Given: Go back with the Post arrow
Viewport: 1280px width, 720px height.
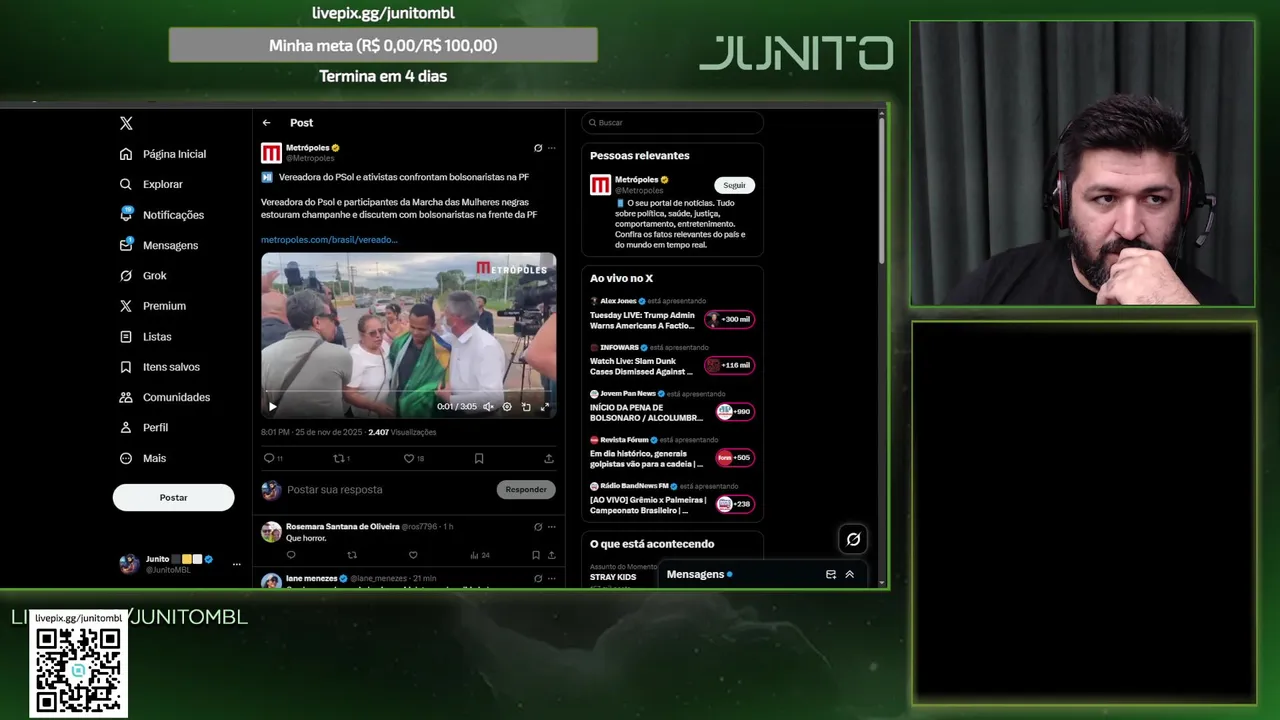Looking at the screenshot, I should pyautogui.click(x=267, y=123).
